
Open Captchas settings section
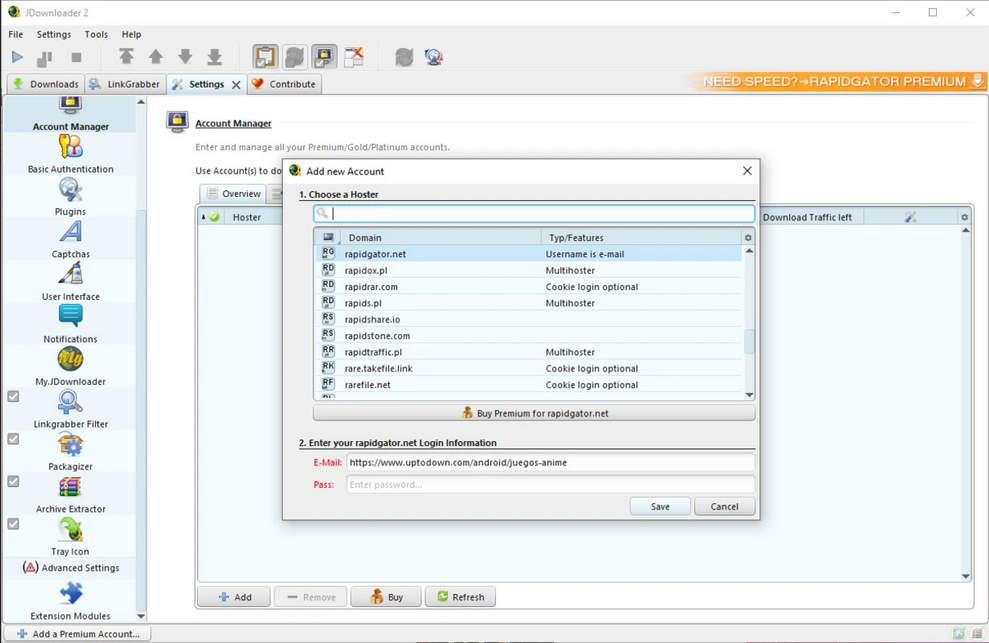click(x=70, y=239)
